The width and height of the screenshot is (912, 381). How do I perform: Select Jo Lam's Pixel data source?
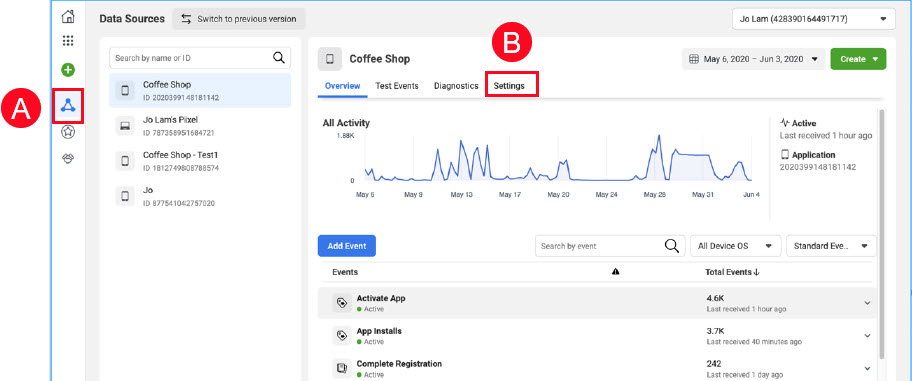200,126
